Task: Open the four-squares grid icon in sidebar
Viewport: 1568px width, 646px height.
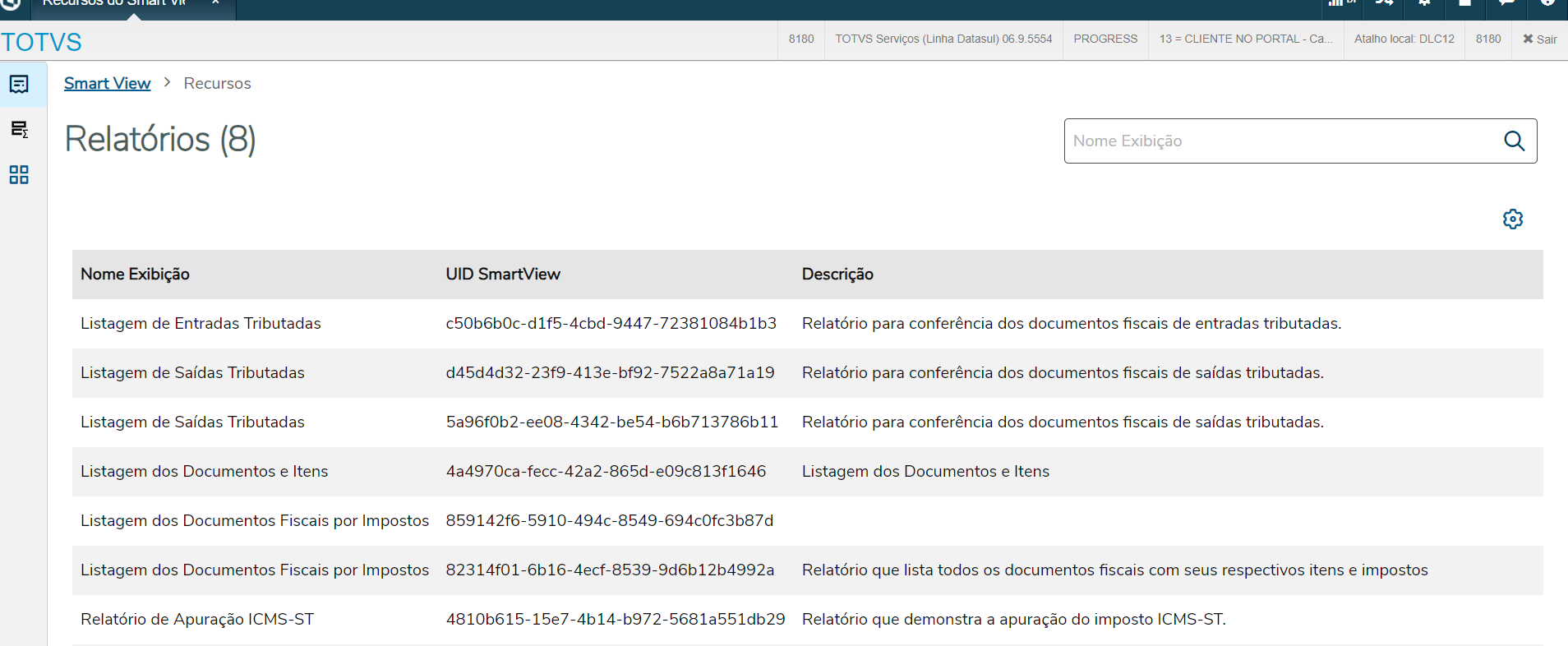Action: pos(19,174)
